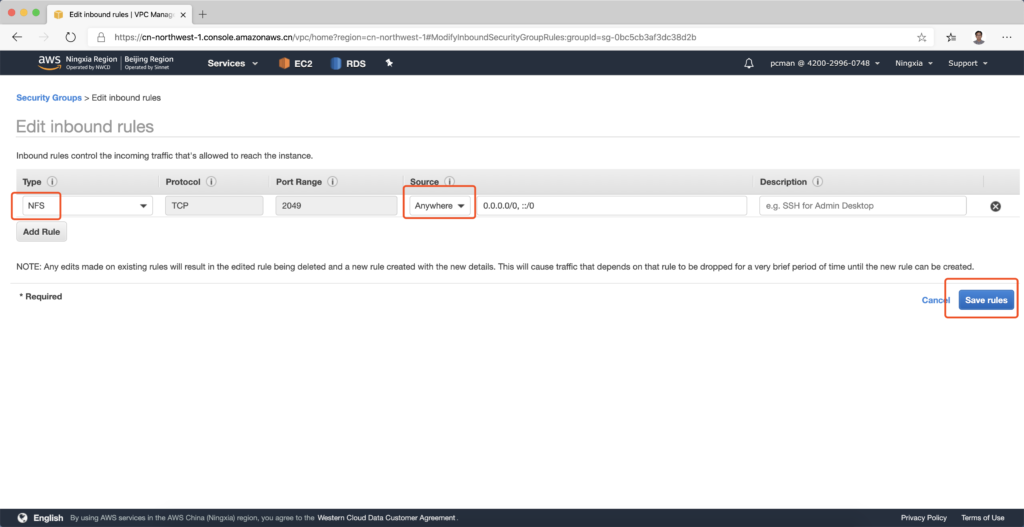1024x527 pixels.
Task: Click the notifications bell icon
Action: pyautogui.click(x=749, y=63)
